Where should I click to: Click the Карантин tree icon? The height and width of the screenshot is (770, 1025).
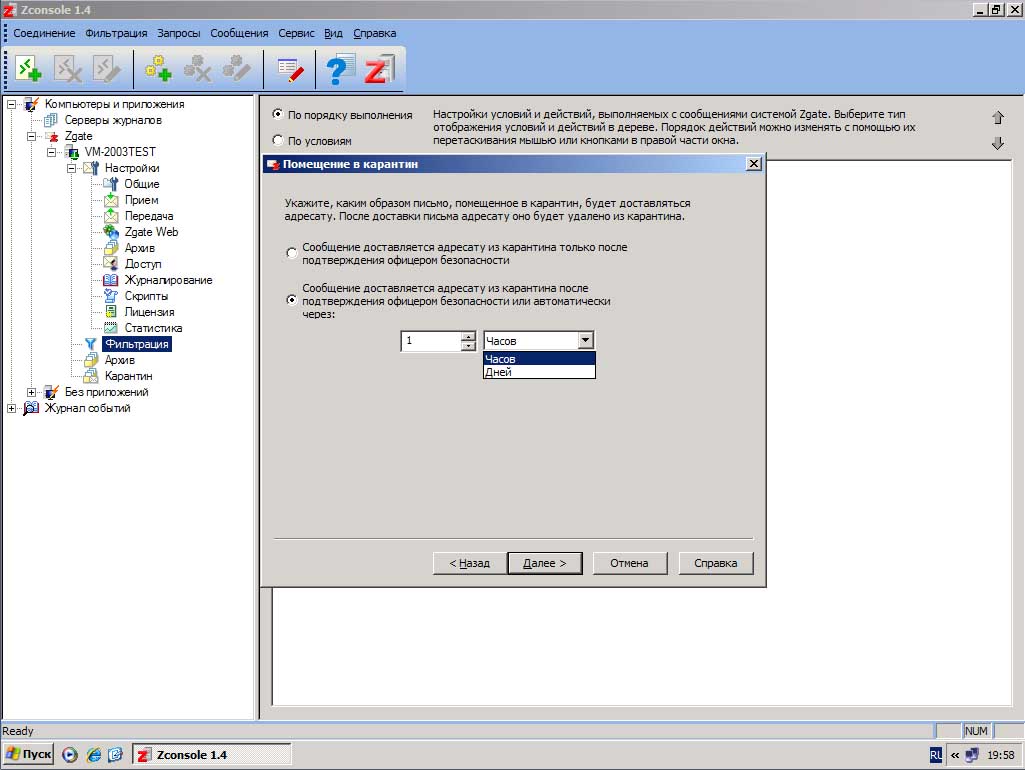tap(91, 377)
